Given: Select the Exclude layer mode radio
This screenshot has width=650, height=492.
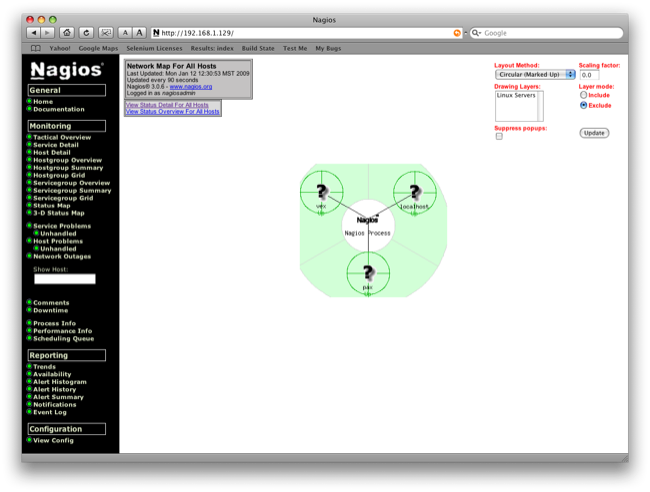Looking at the screenshot, I should click(583, 105).
